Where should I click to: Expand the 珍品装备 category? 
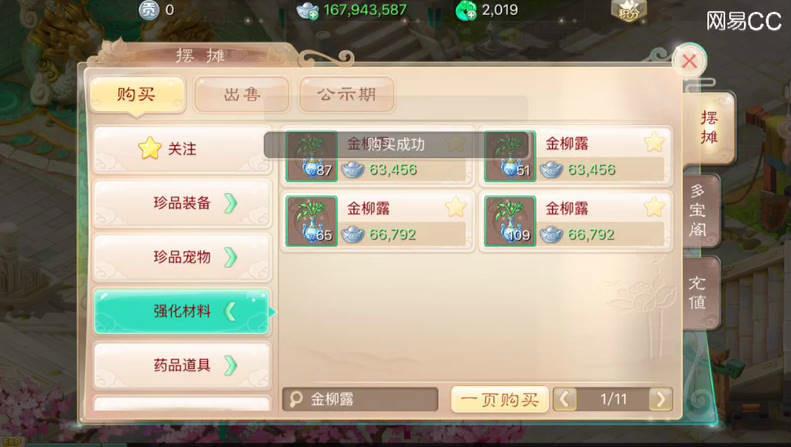[183, 203]
